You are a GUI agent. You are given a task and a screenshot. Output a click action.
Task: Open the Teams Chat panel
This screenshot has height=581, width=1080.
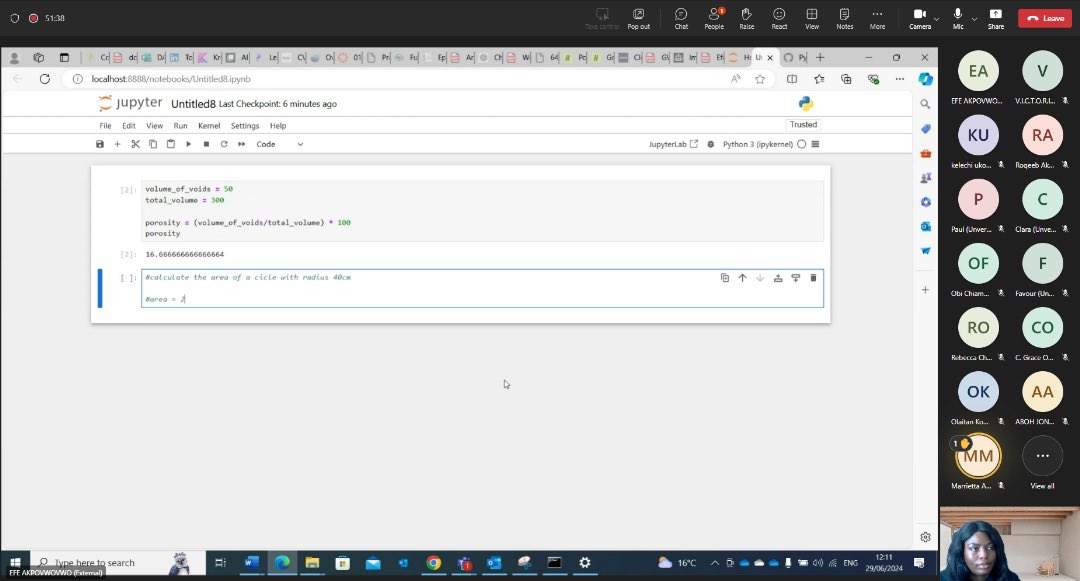(x=681, y=19)
